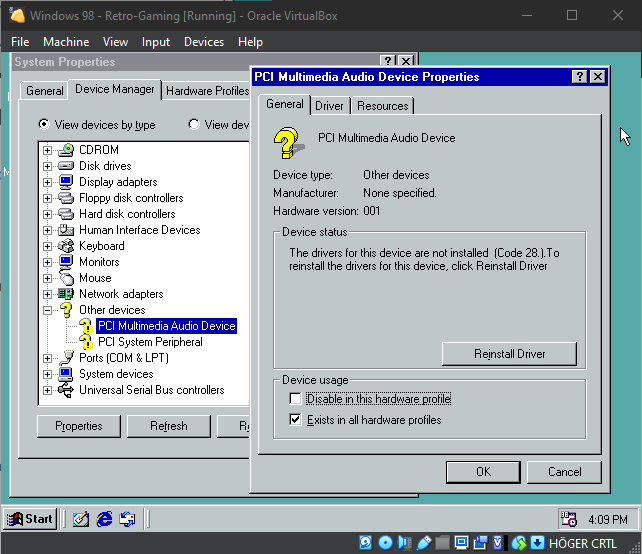This screenshot has height=554, width=642.
Task: Click the Human Interface Devices icon
Action: pos(66,230)
